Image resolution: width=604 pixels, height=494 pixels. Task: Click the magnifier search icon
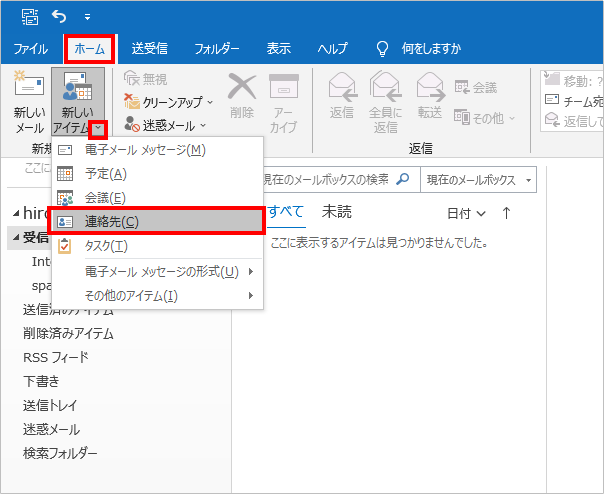[403, 179]
